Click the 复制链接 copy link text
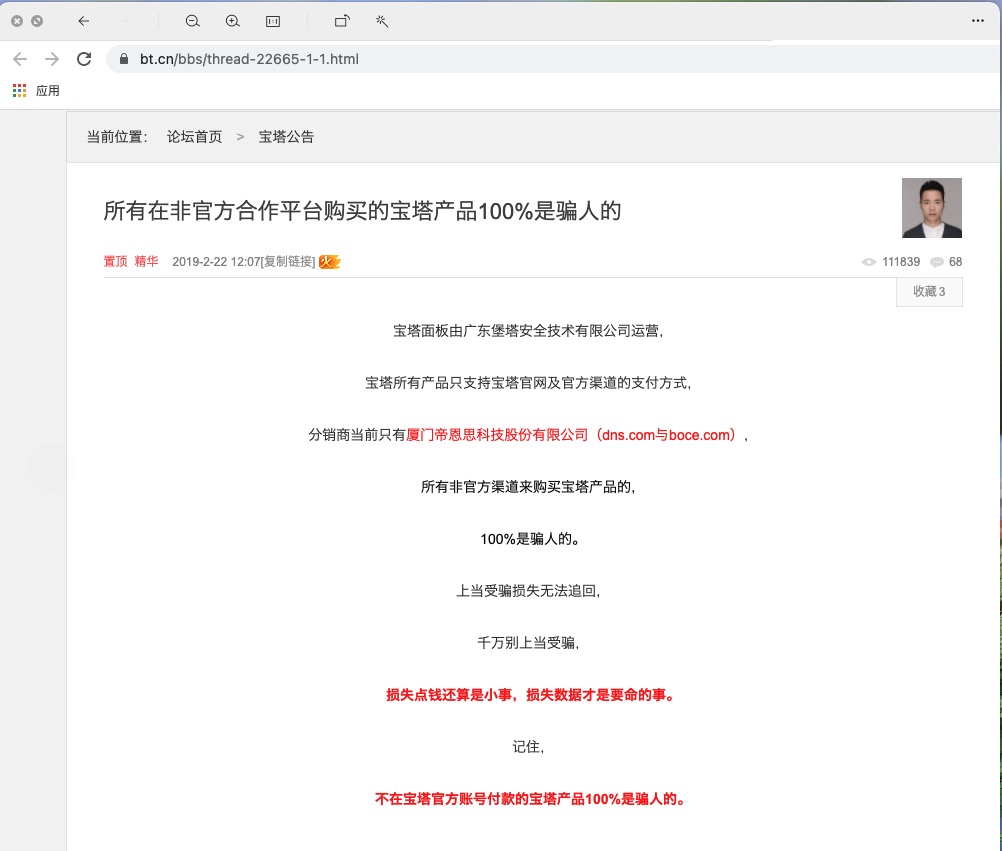 point(288,262)
